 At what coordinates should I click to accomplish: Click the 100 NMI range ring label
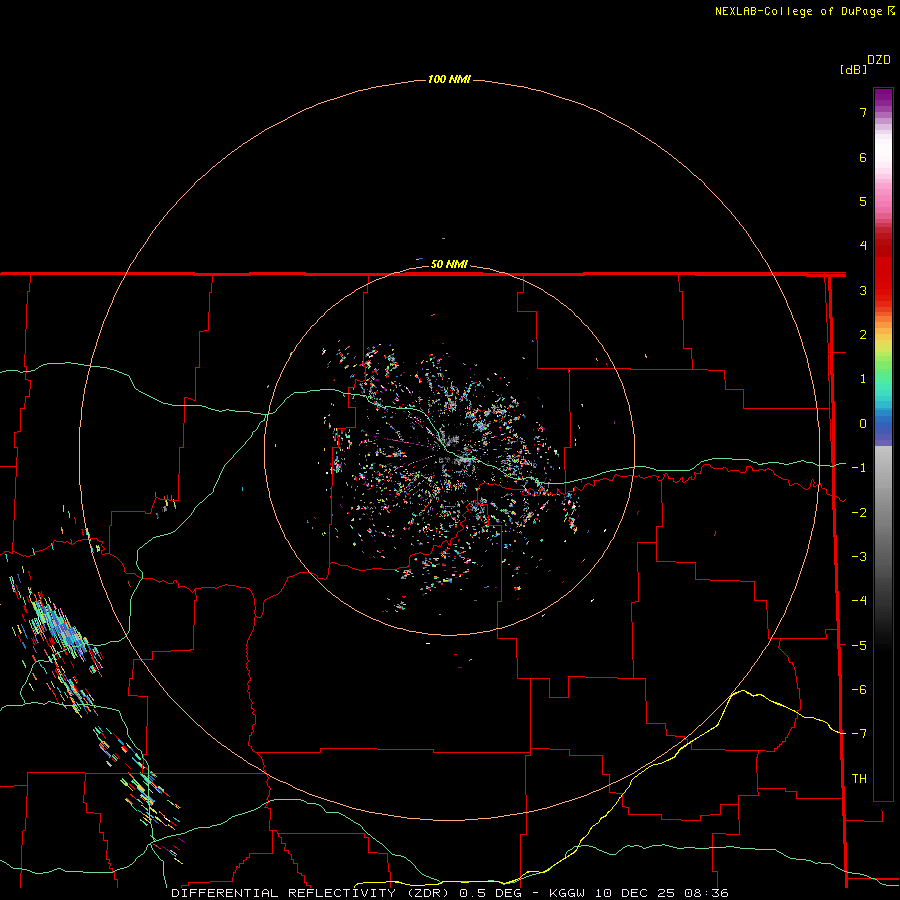click(x=449, y=79)
